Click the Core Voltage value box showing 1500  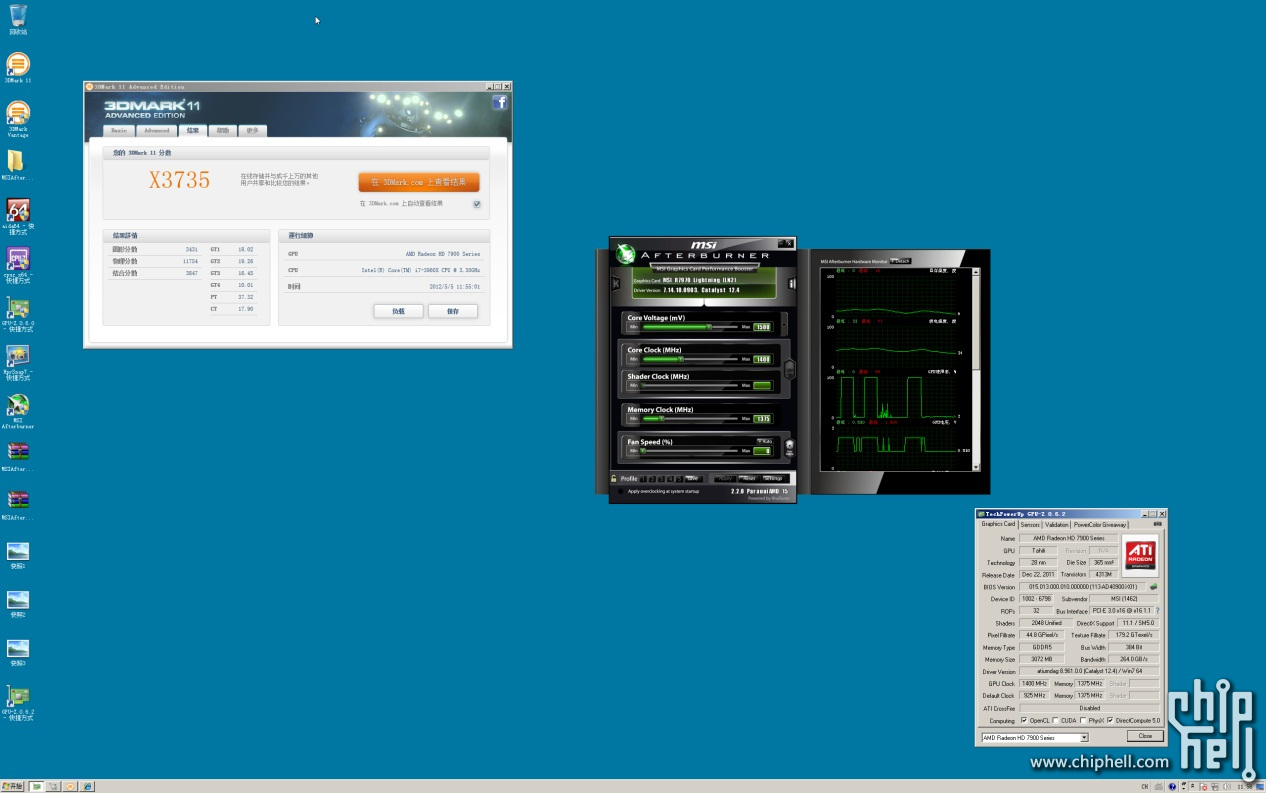[x=763, y=327]
